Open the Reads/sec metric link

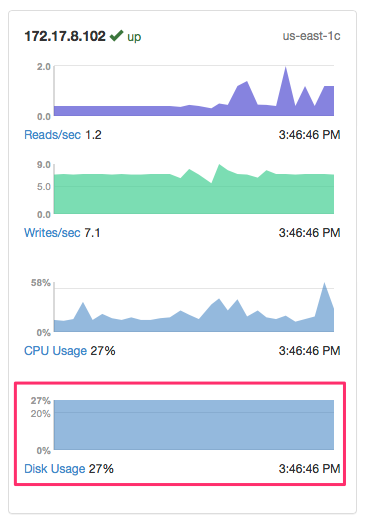pos(53,135)
